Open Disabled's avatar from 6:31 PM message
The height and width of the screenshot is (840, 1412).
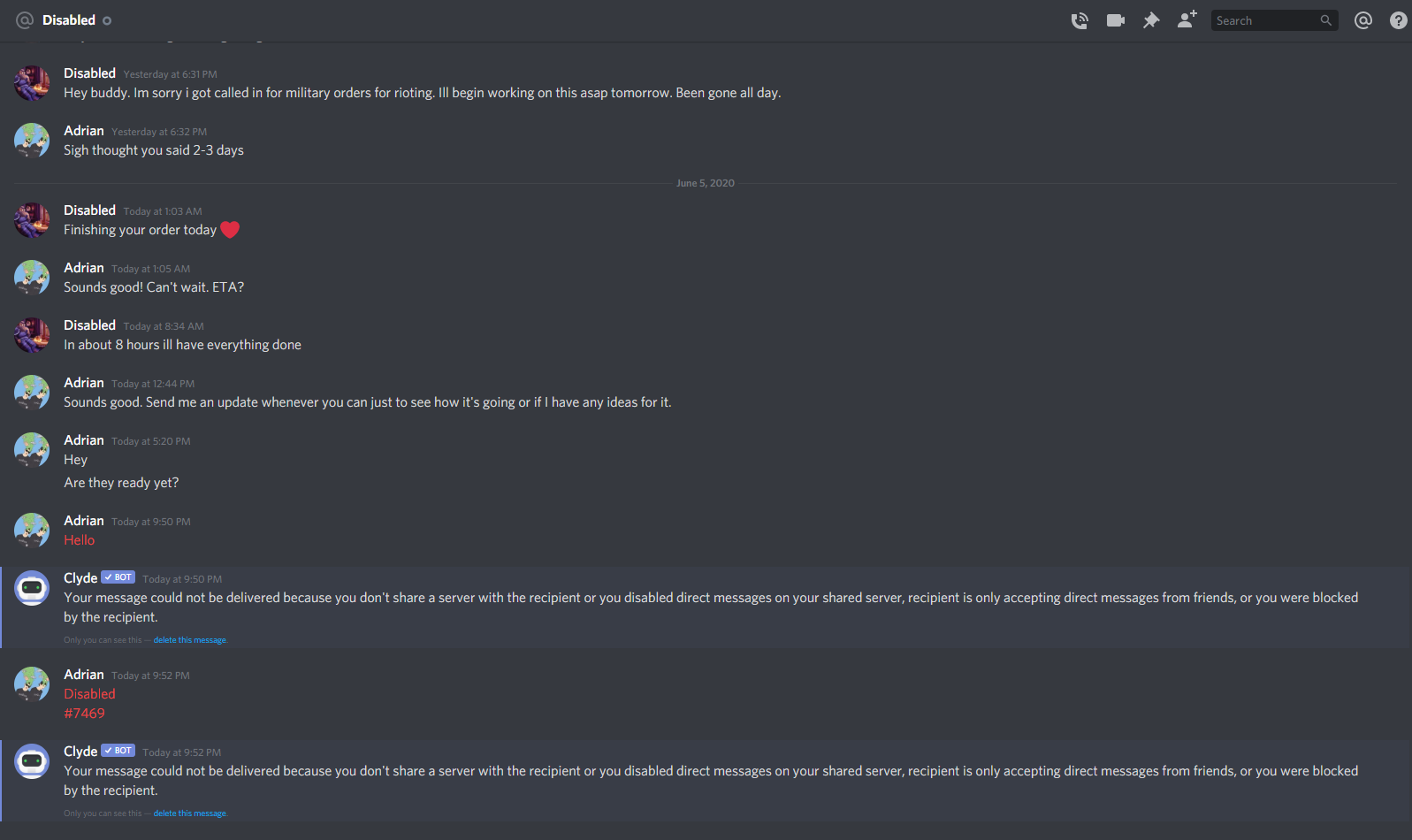point(32,83)
